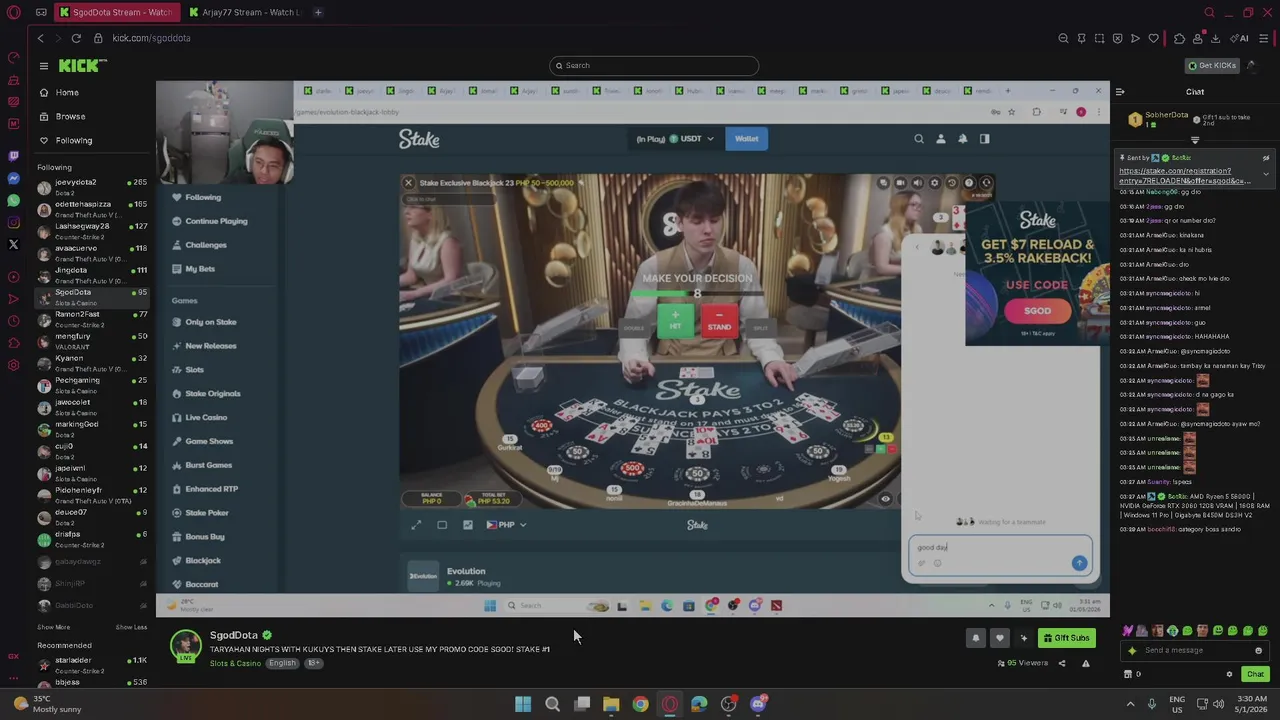The height and width of the screenshot is (720, 1280).
Task: Take a snapshot with the selection icon
Action: point(1099,38)
